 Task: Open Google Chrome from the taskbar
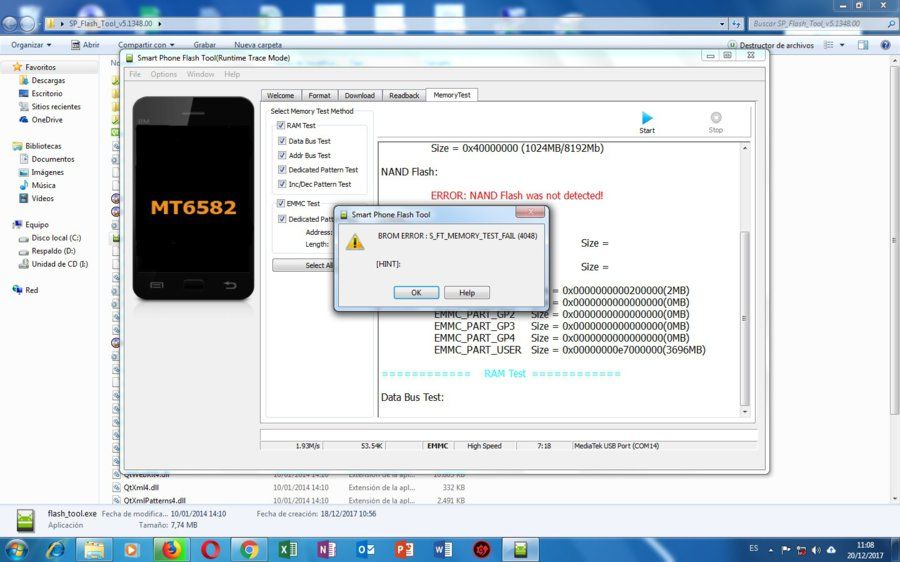(x=249, y=550)
